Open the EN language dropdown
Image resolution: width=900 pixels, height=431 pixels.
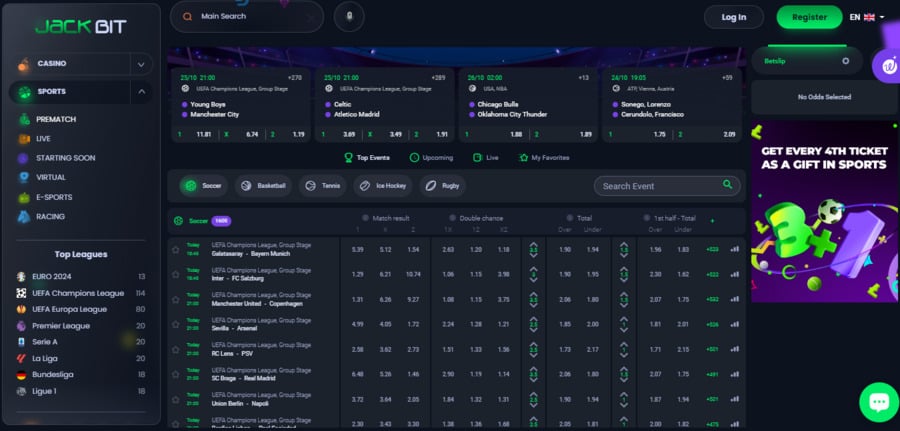tap(867, 17)
